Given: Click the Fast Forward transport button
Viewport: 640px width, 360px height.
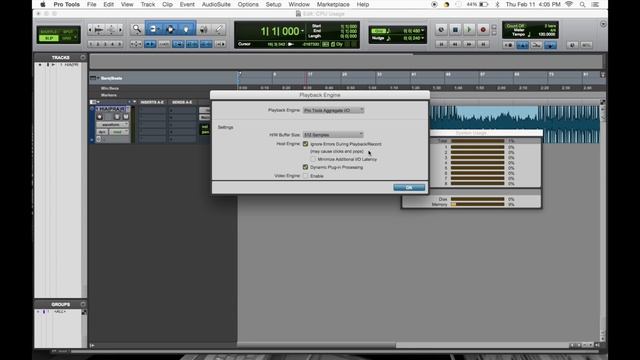Looking at the screenshot, I should click(x=469, y=44).
